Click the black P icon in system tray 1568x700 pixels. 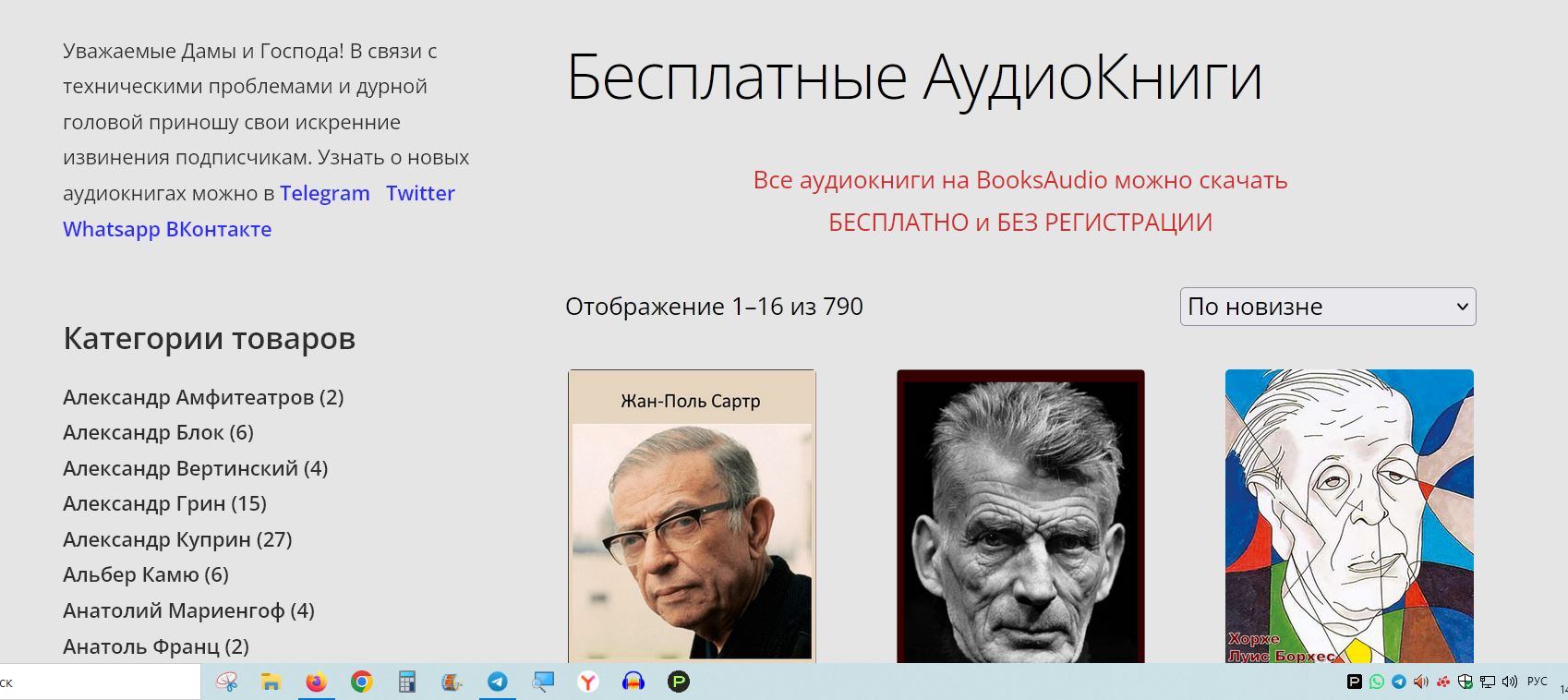(1355, 682)
